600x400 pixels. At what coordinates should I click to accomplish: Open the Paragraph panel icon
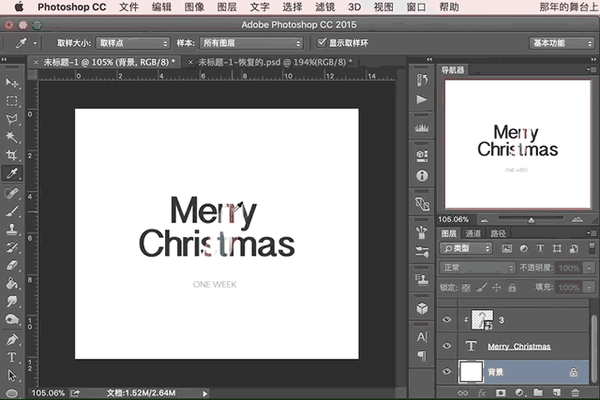pyautogui.click(x=422, y=356)
